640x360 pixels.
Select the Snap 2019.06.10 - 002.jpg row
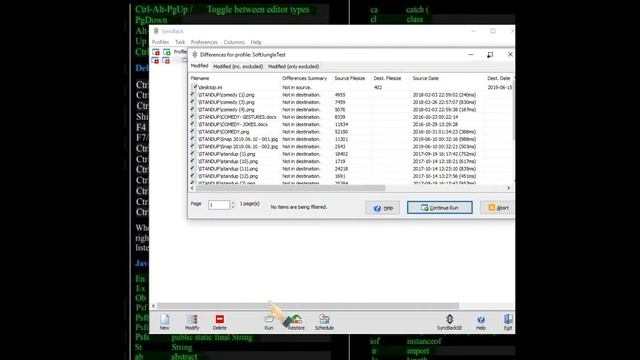[x=350, y=146]
